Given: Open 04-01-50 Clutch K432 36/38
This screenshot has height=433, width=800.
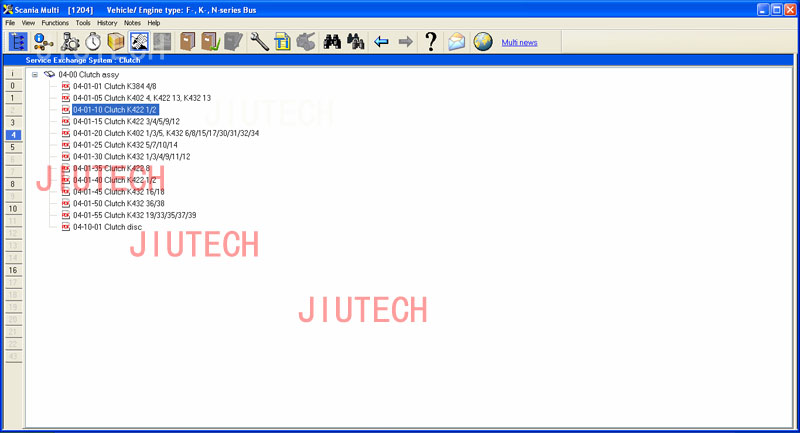Looking at the screenshot, I should (x=118, y=203).
